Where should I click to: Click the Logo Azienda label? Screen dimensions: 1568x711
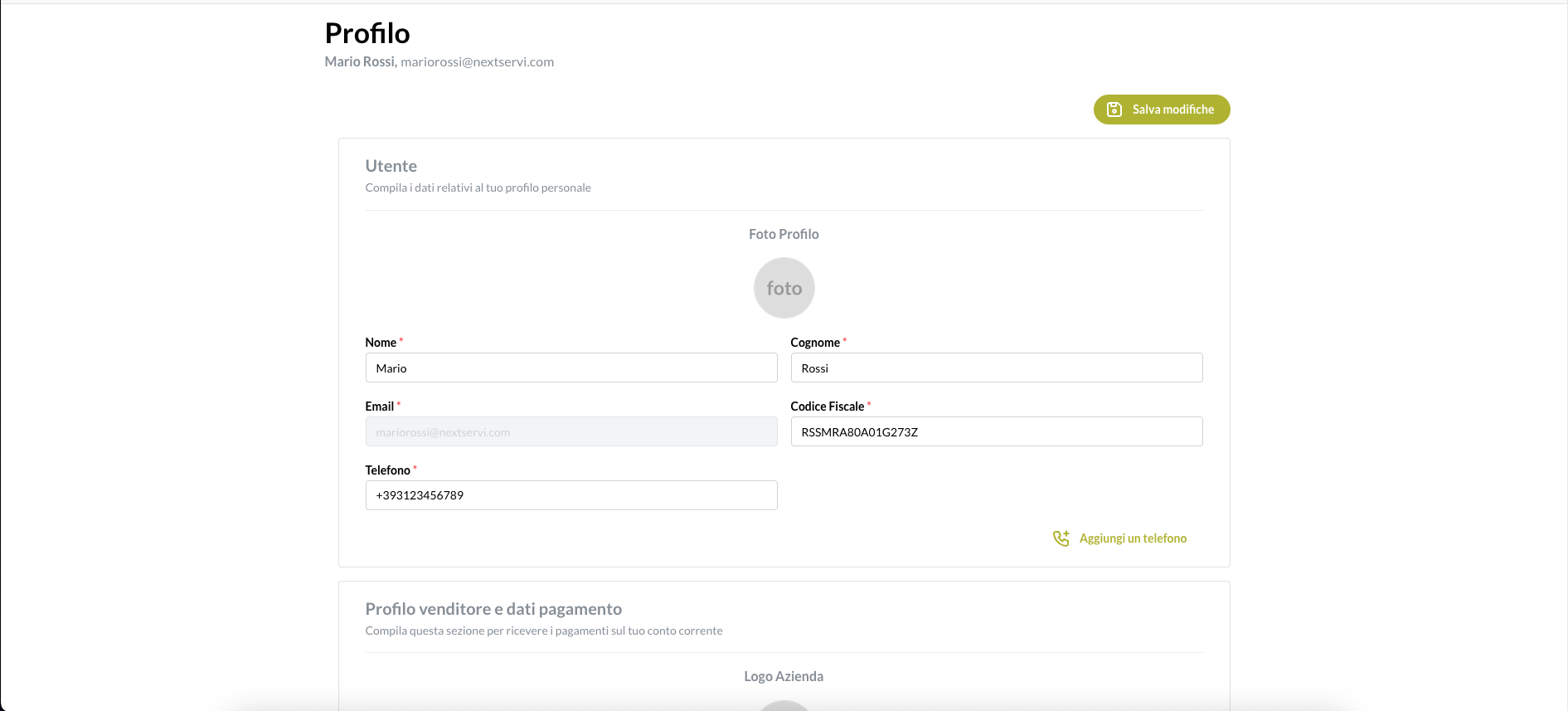click(784, 676)
